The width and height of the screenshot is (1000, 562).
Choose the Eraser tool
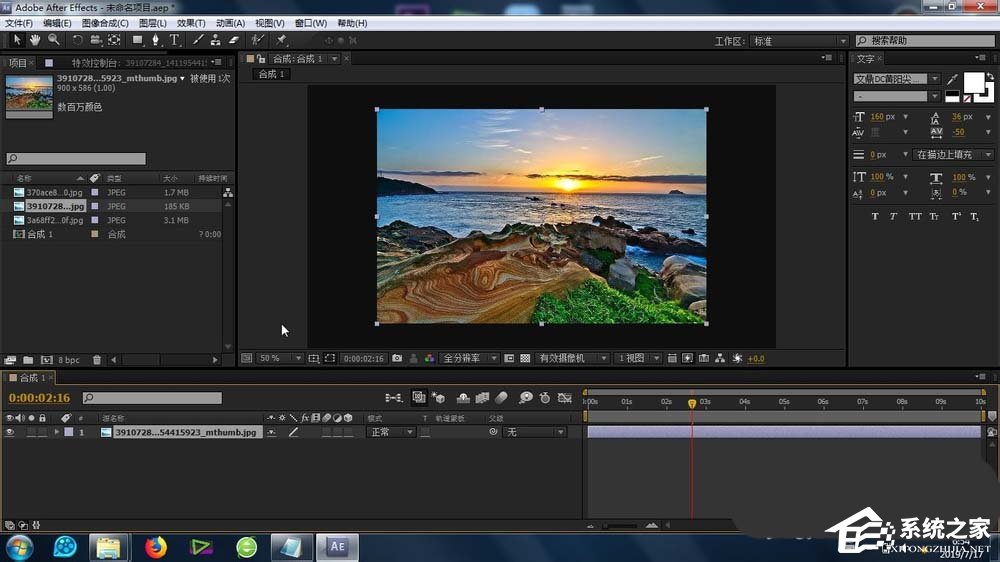pos(234,40)
